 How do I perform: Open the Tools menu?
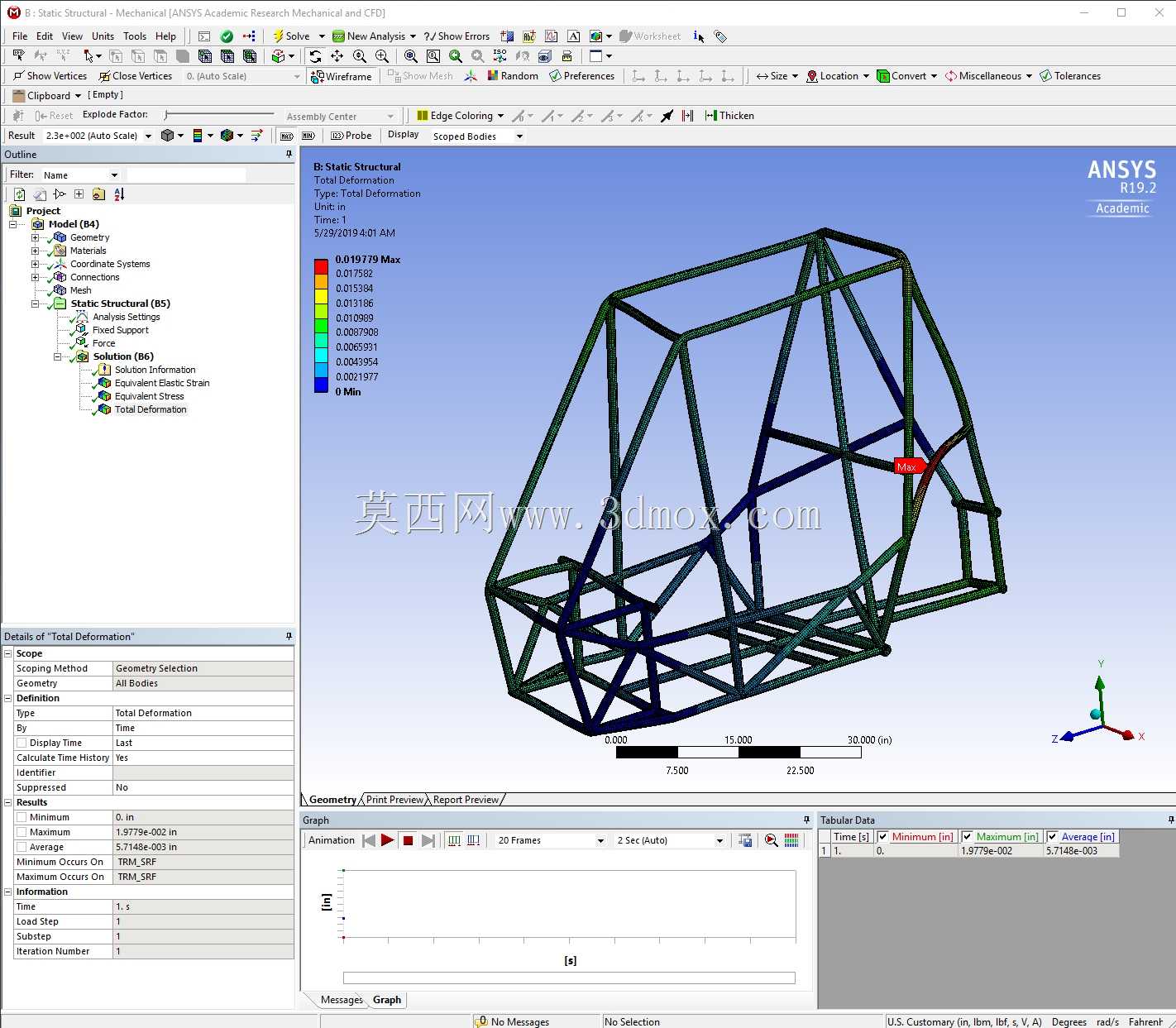(135, 36)
